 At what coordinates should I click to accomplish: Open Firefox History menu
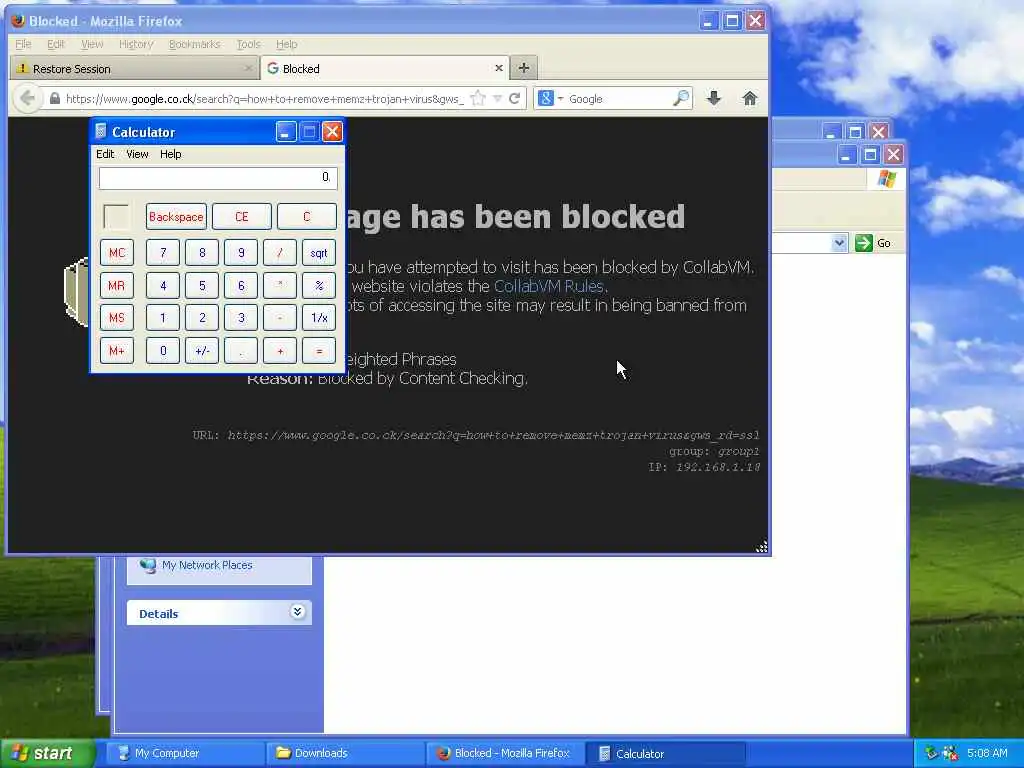(136, 44)
